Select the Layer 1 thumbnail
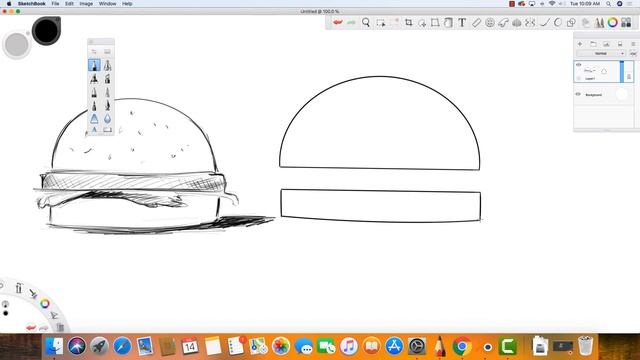This screenshot has width=640, height=360. click(597, 71)
